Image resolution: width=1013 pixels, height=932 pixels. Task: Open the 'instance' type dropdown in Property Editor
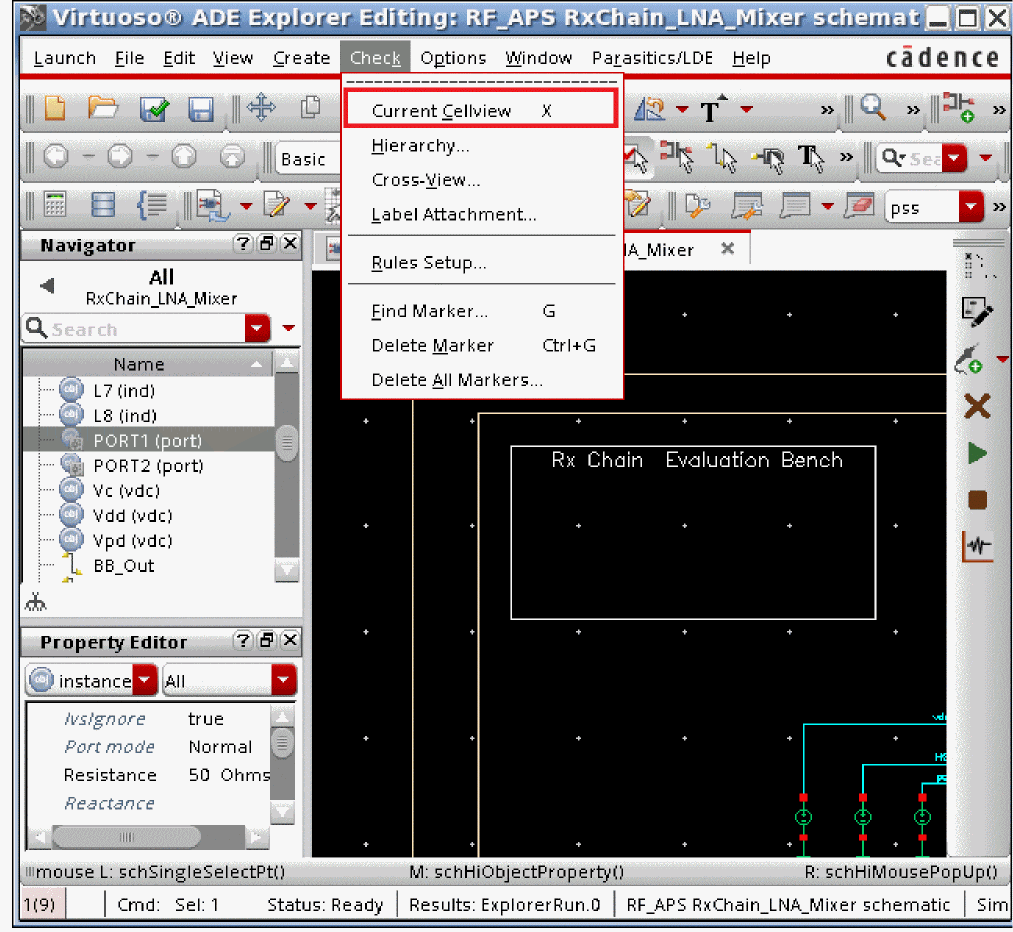145,681
